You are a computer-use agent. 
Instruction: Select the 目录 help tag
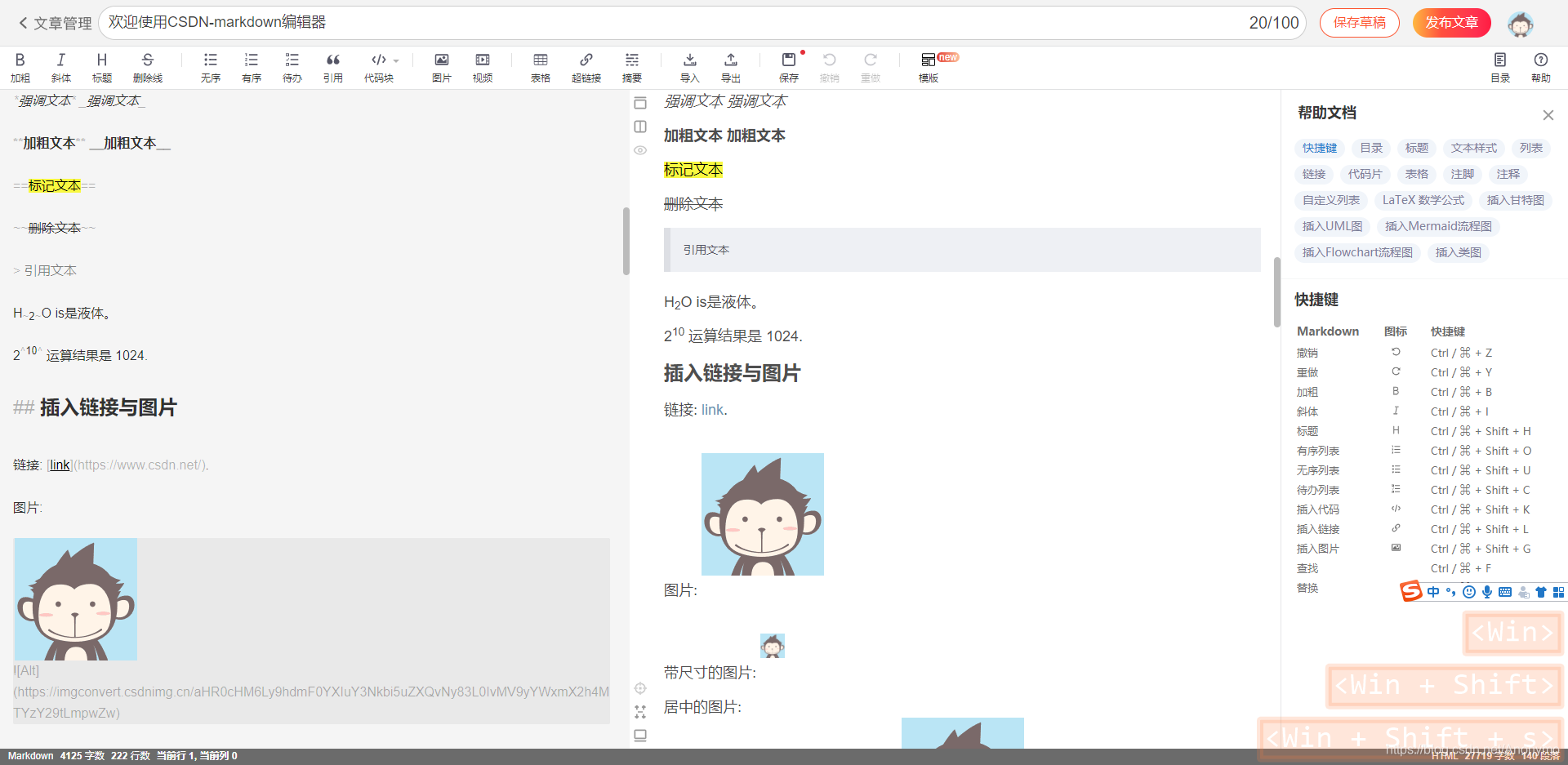(x=1372, y=148)
